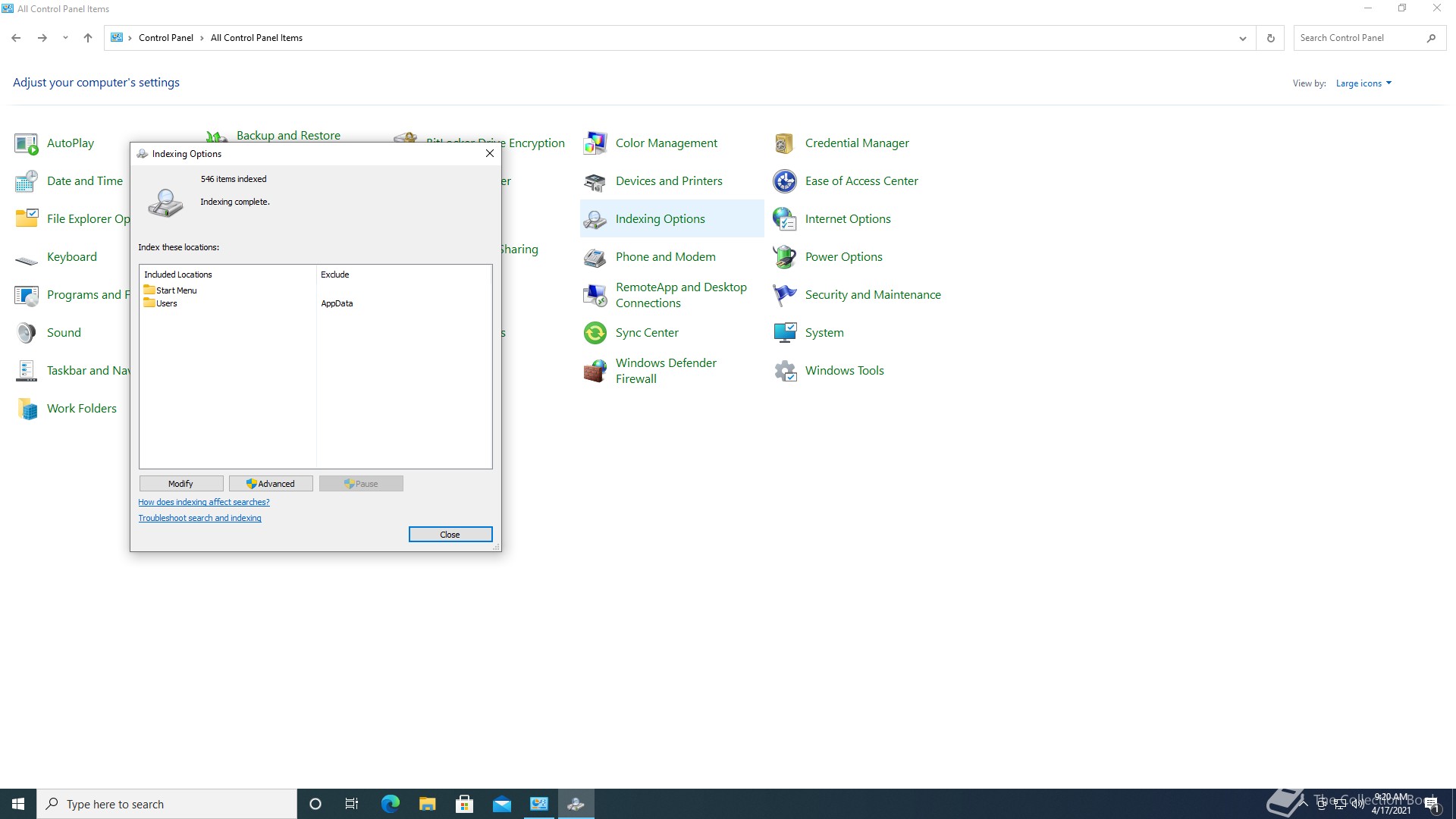
Task: Open Credential Manager icon
Action: 785,143
